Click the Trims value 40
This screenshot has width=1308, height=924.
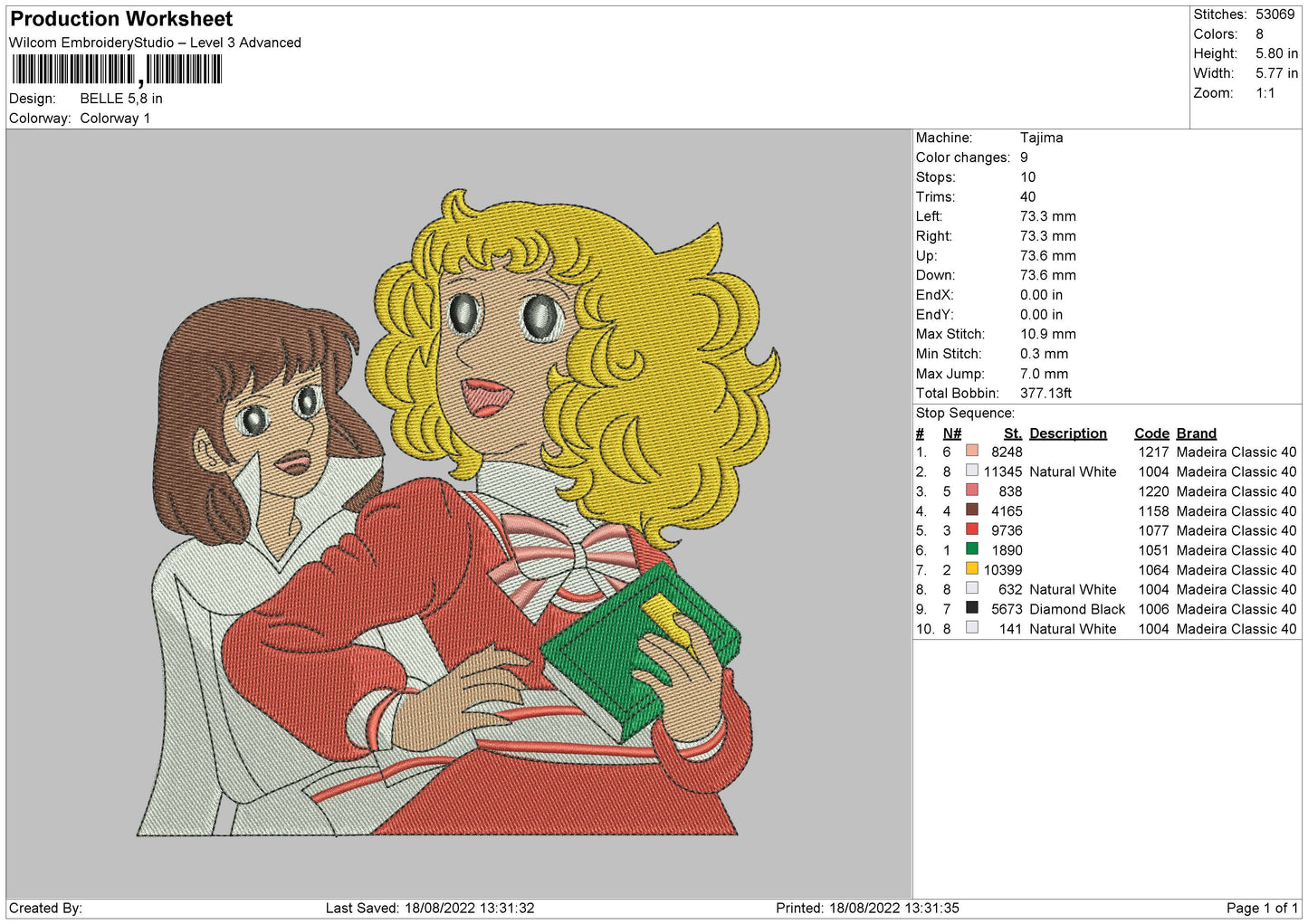click(x=1027, y=196)
